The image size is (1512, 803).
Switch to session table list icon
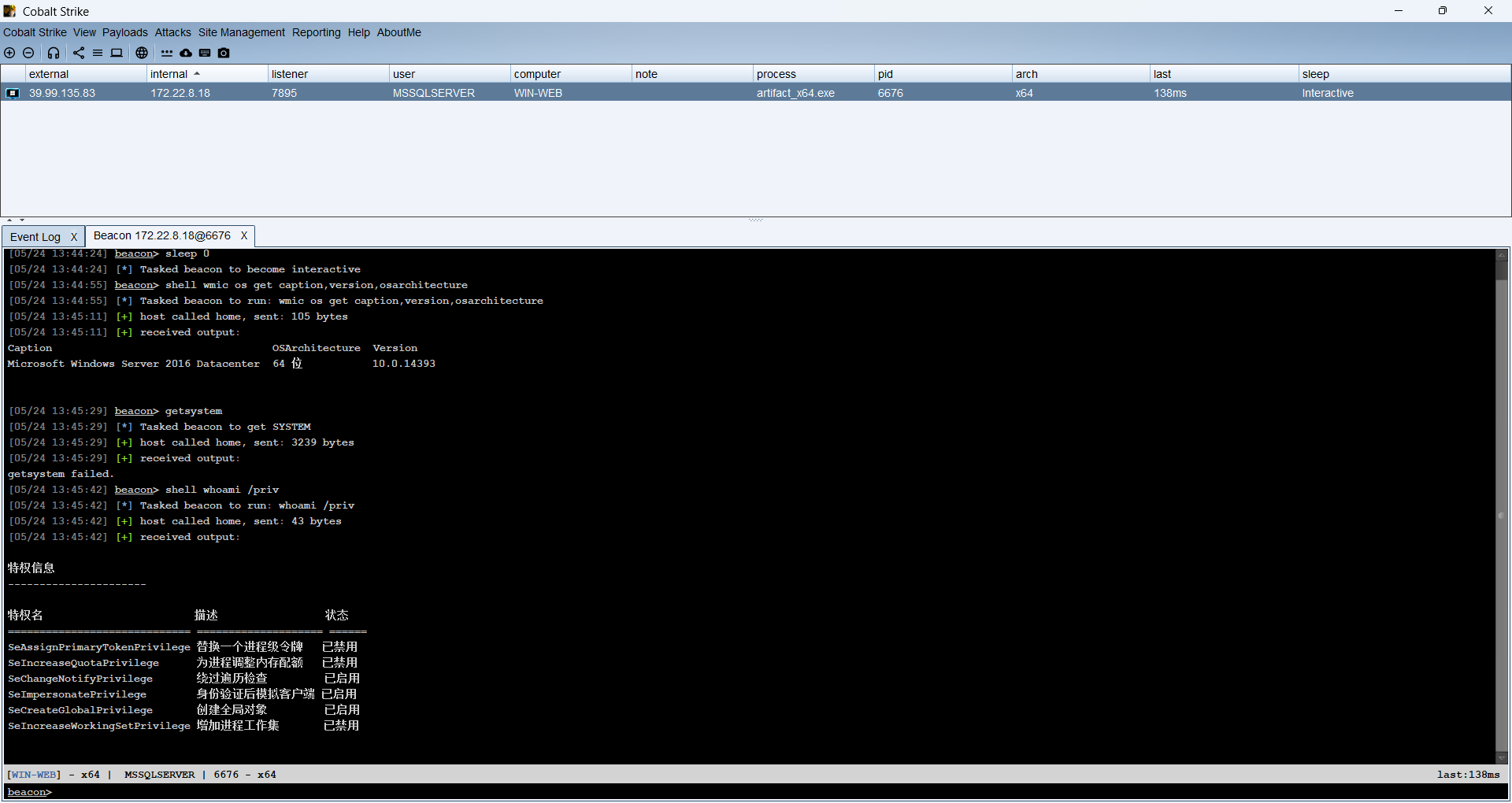click(98, 53)
